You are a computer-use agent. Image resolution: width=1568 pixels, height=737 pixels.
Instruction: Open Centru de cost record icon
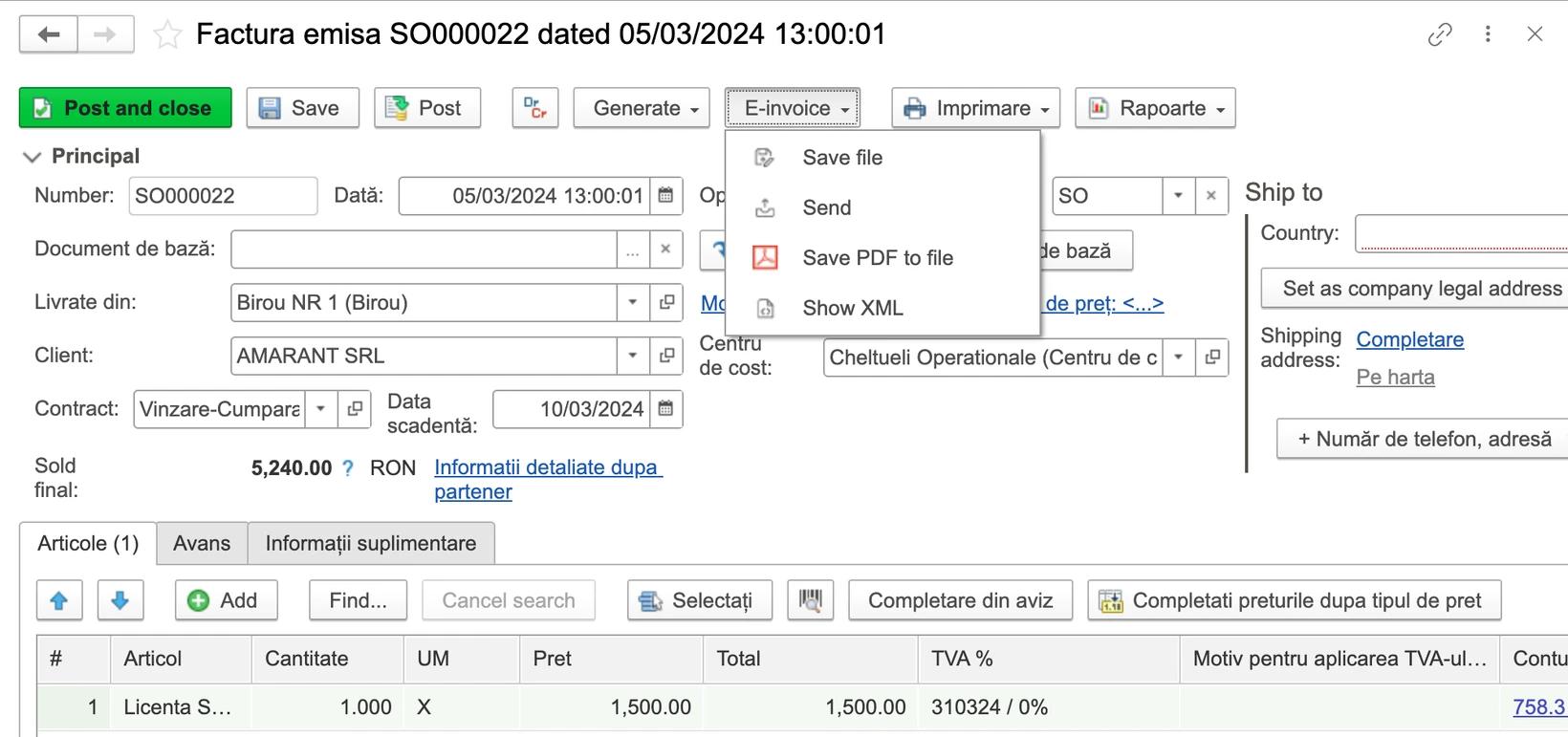click(x=1212, y=358)
